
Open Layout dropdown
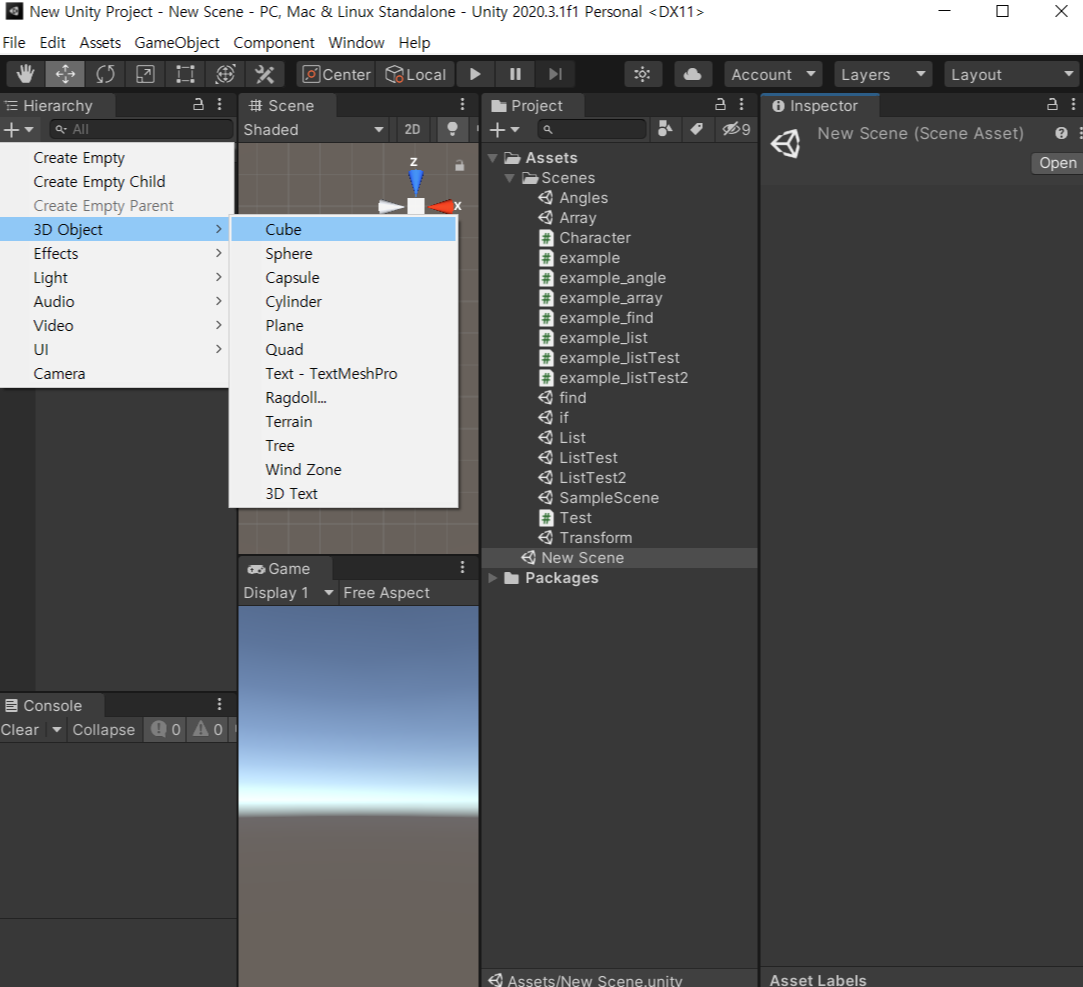(1011, 74)
